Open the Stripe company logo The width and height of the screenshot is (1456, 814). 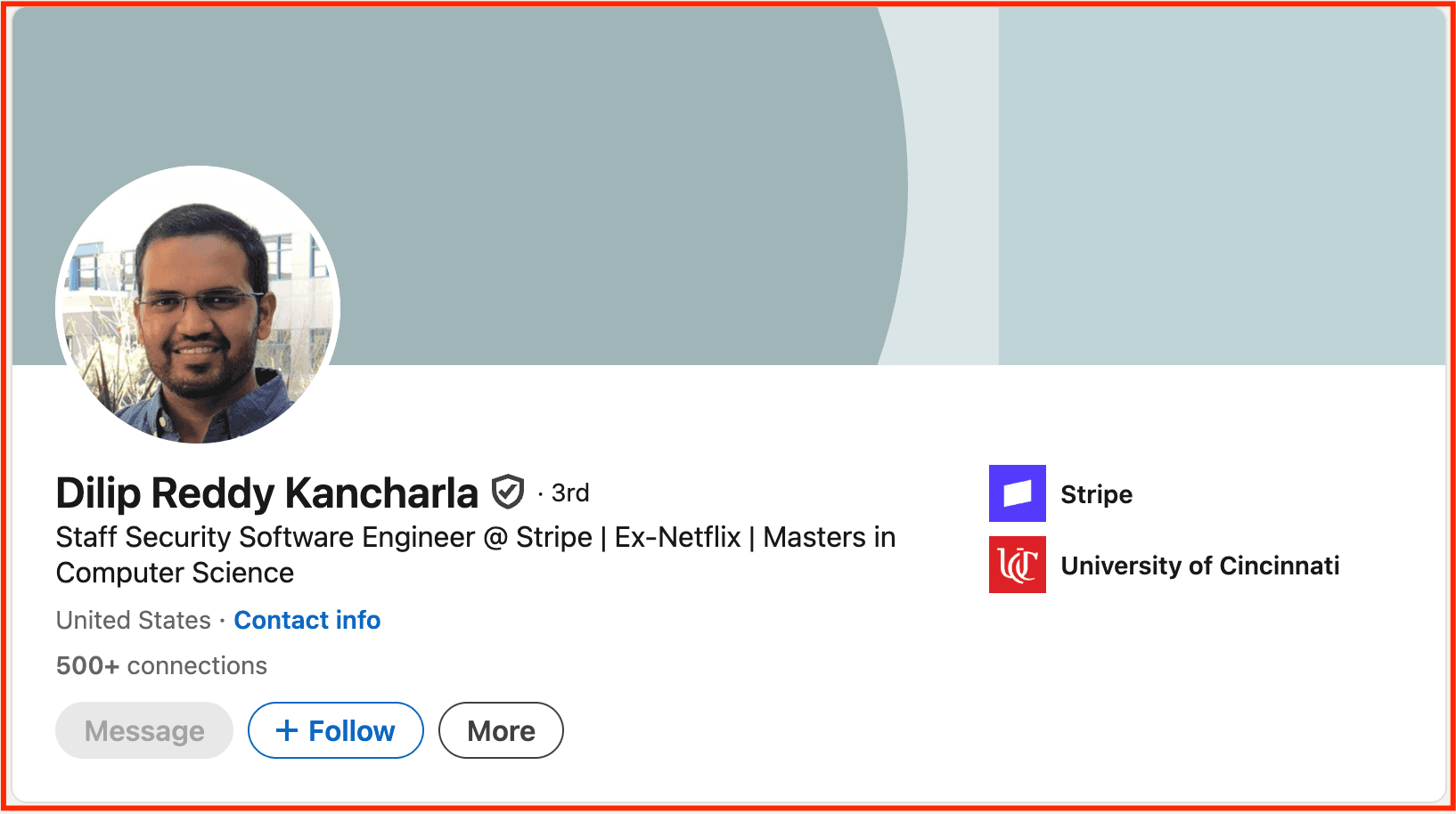coord(1017,493)
